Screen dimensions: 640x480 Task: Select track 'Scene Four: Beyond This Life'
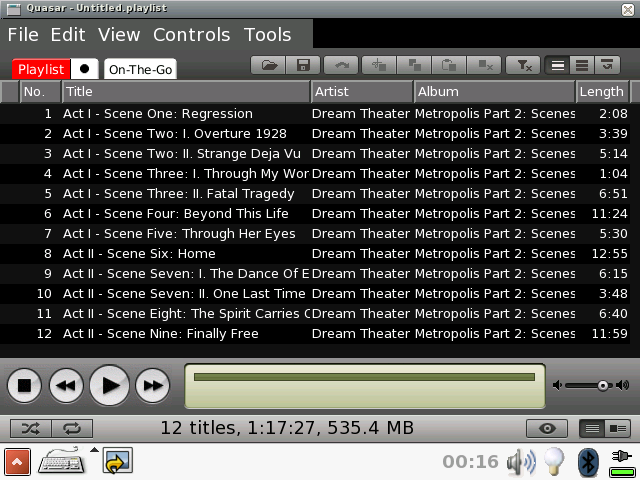(315, 213)
